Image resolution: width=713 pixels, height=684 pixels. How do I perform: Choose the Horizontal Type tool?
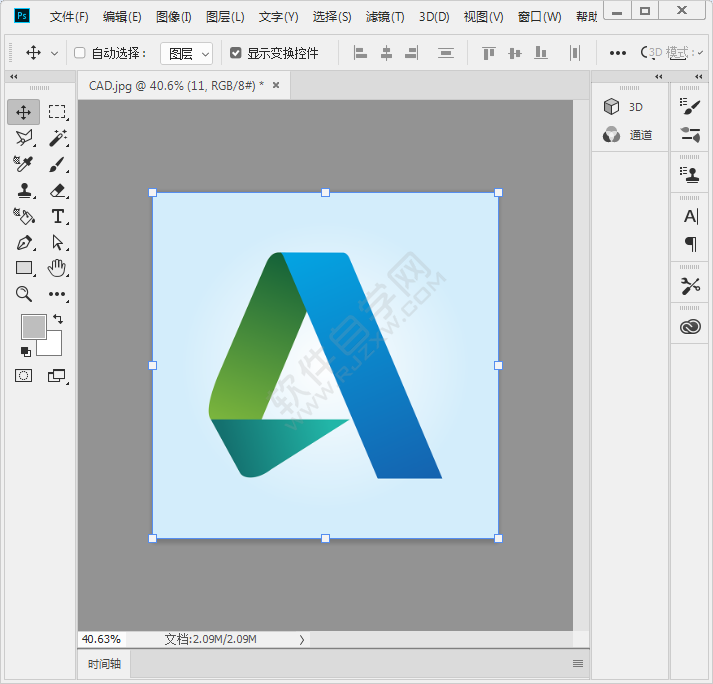(x=58, y=216)
